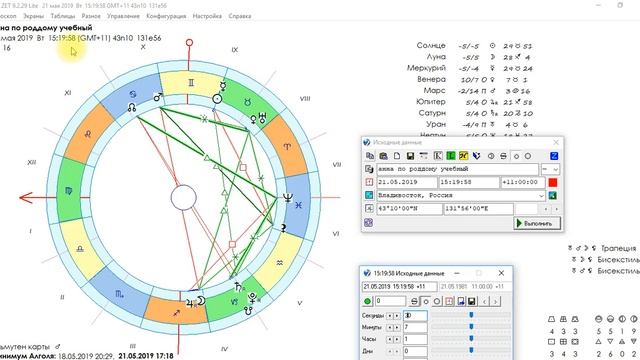
Task: Open the Справка menu
Action: 240,16
